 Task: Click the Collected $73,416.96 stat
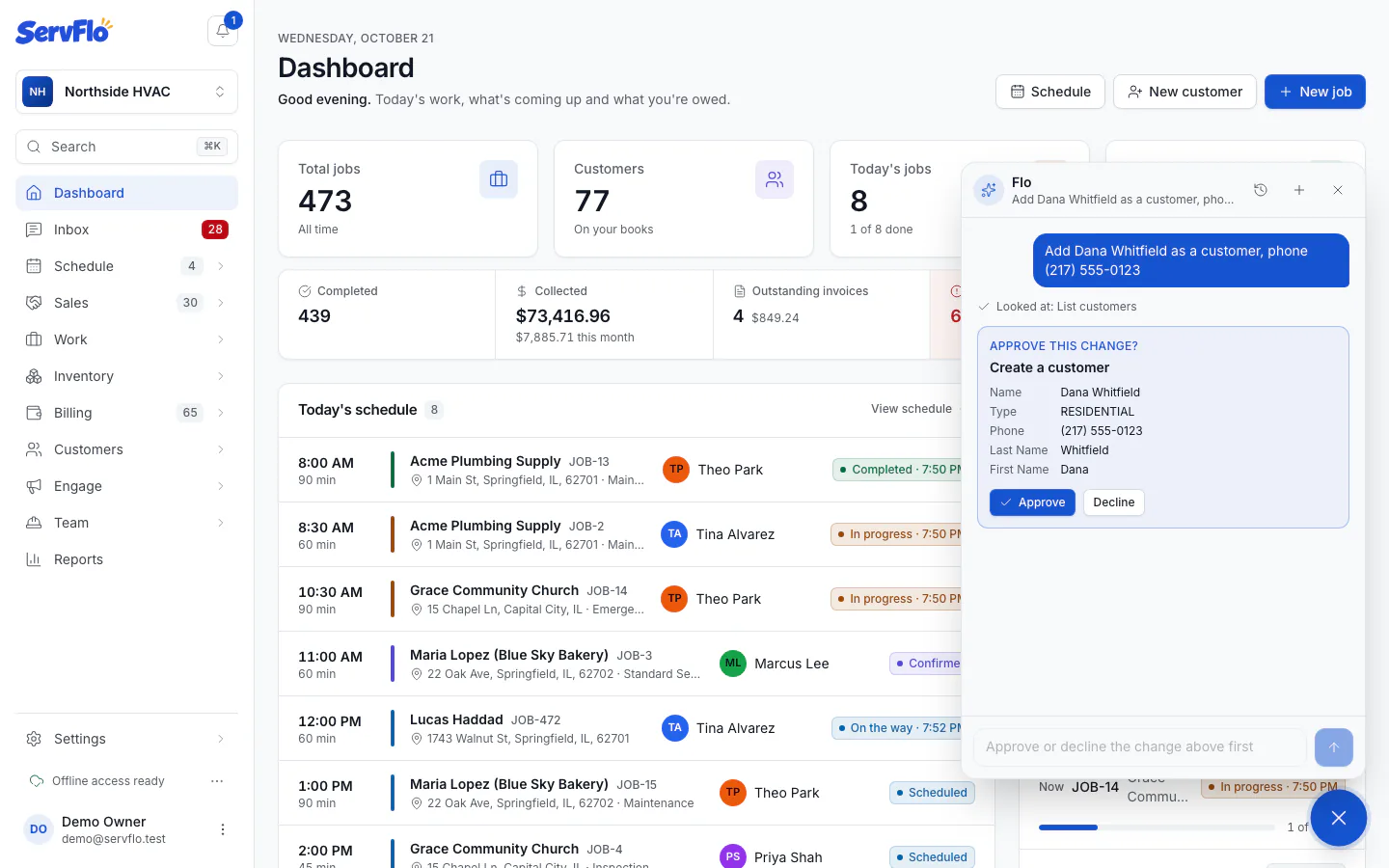[x=605, y=314]
